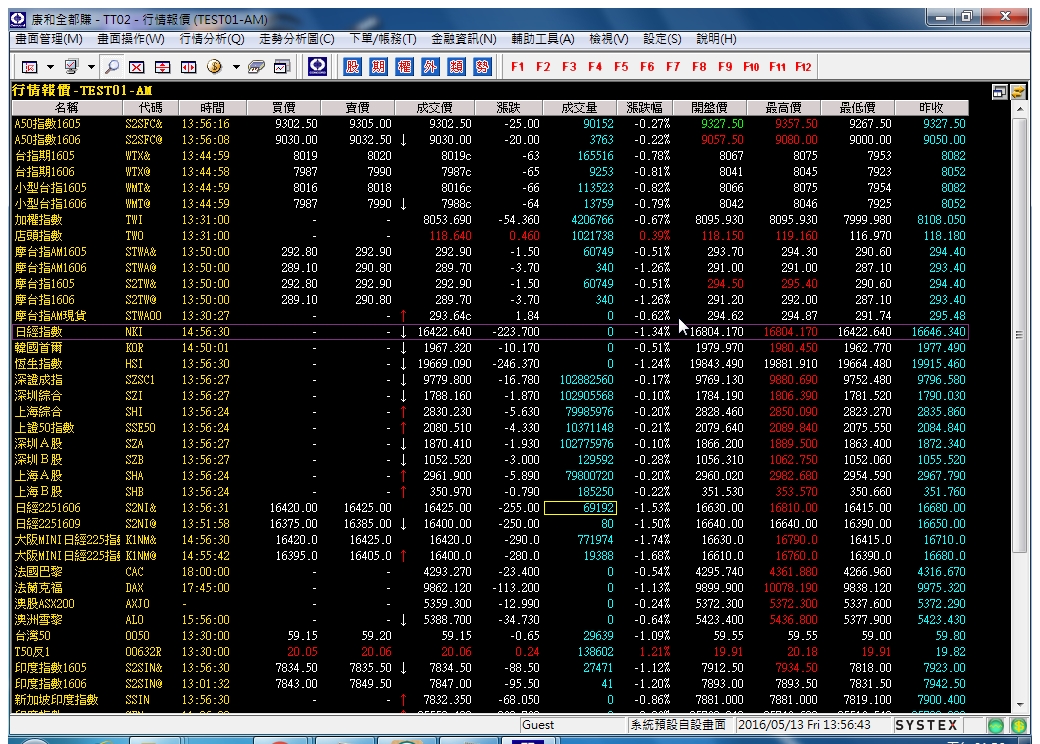Open the 輔助工具(A) menu
The width and height of the screenshot is (1040, 744).
543,39
